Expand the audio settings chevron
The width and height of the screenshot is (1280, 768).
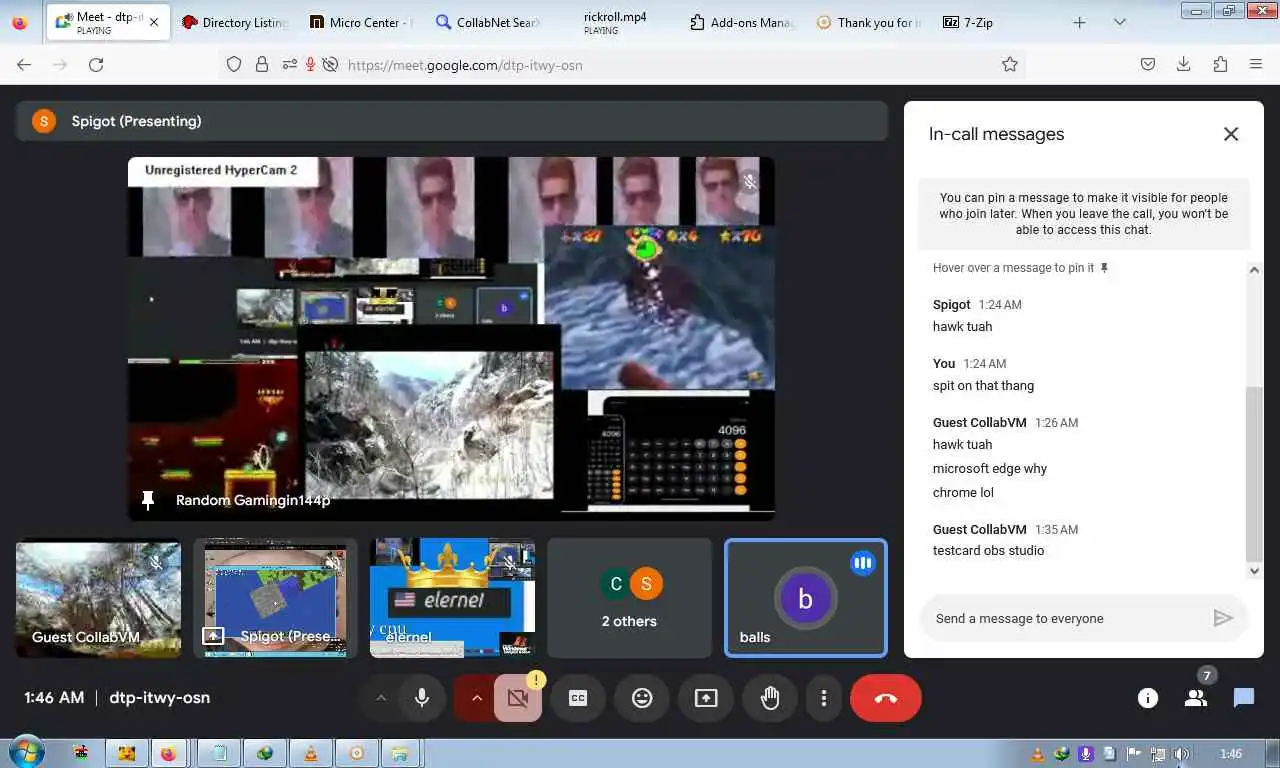[x=381, y=698]
